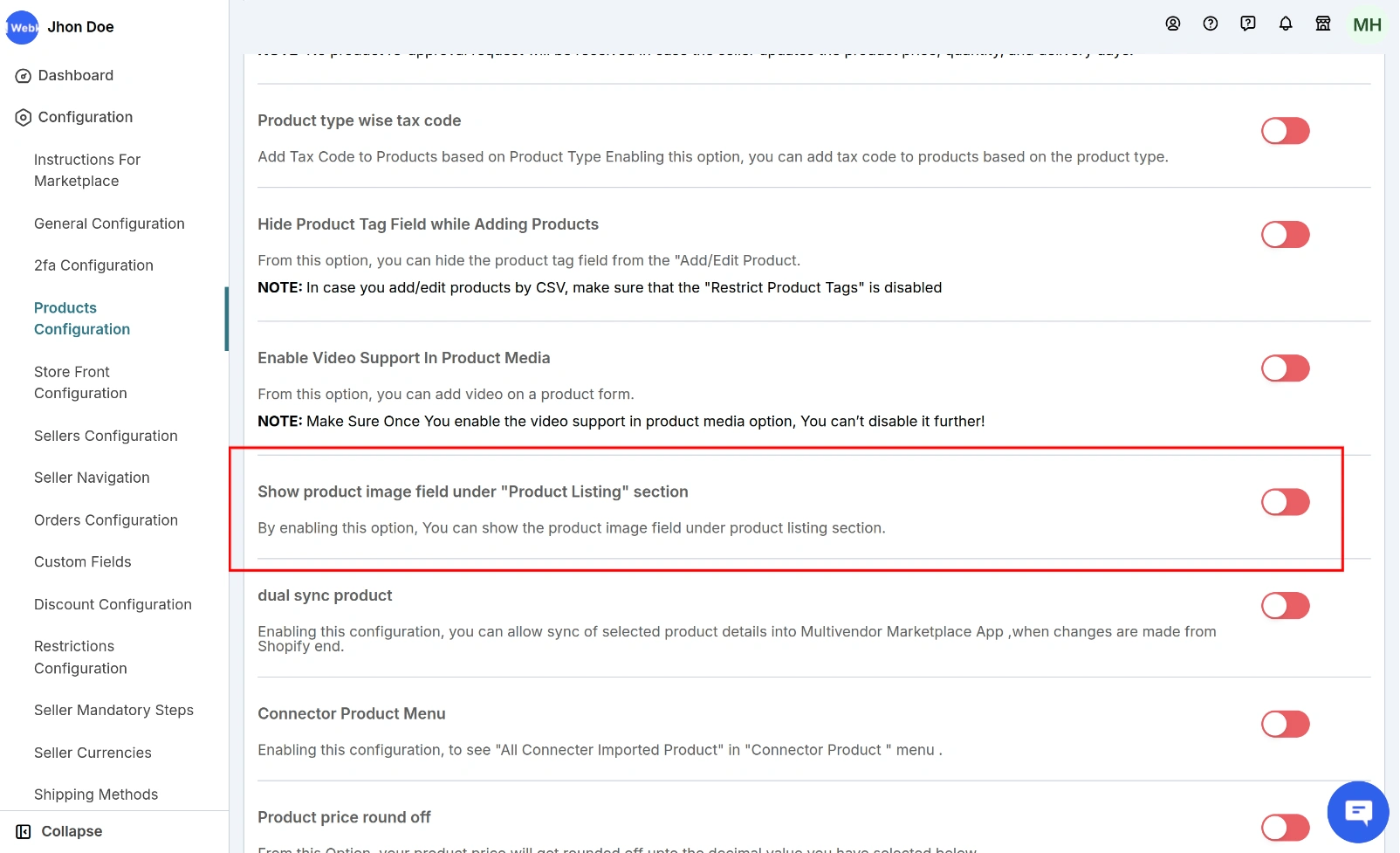
Task: Navigate to Orders Configuration
Action: pyautogui.click(x=106, y=520)
